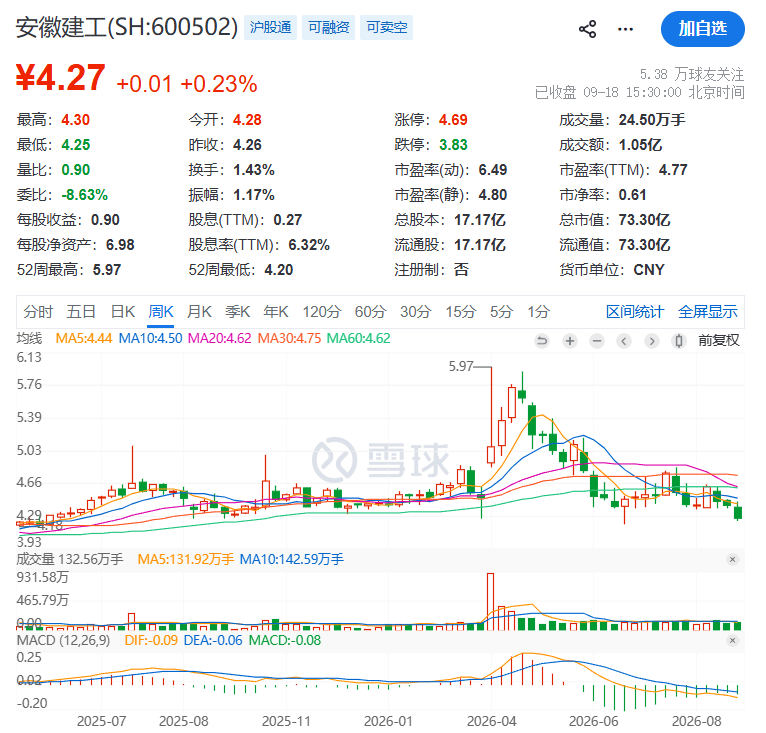This screenshot has width=766, height=733.
Task: Click the 均线 indicator label
Action: click(x=29, y=339)
